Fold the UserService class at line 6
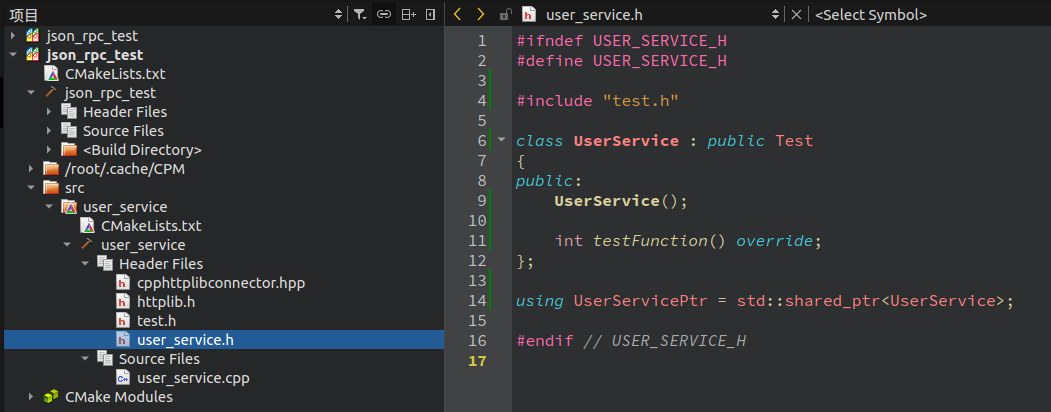 tap(501, 141)
